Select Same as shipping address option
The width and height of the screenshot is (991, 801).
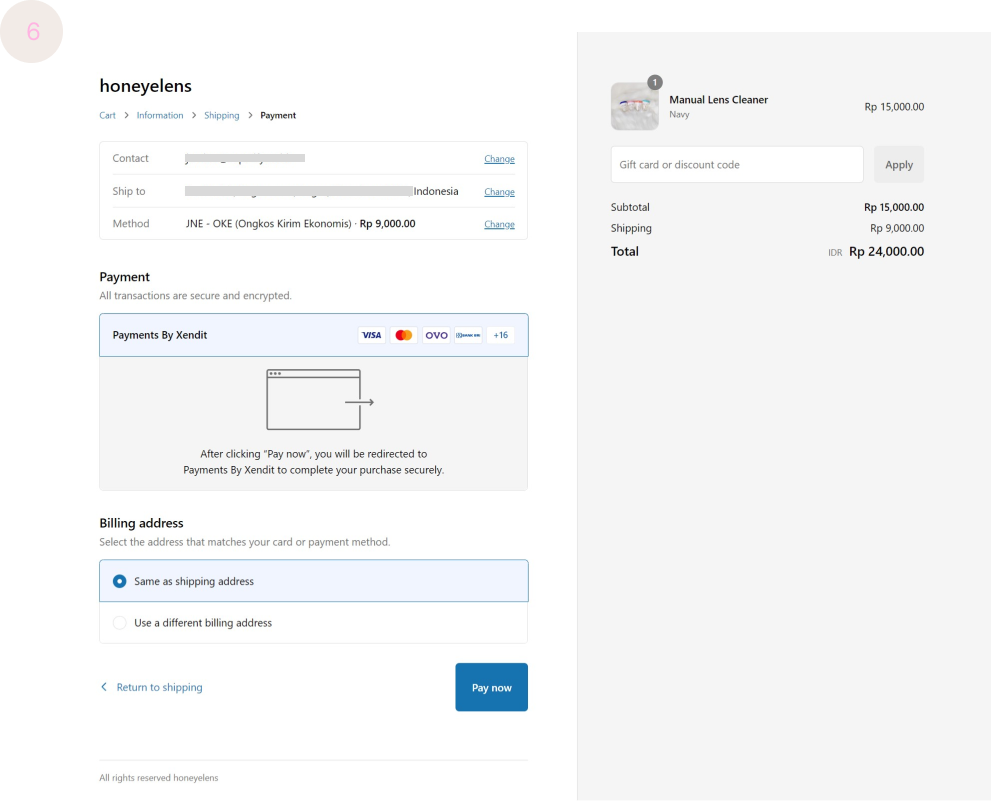(120, 581)
